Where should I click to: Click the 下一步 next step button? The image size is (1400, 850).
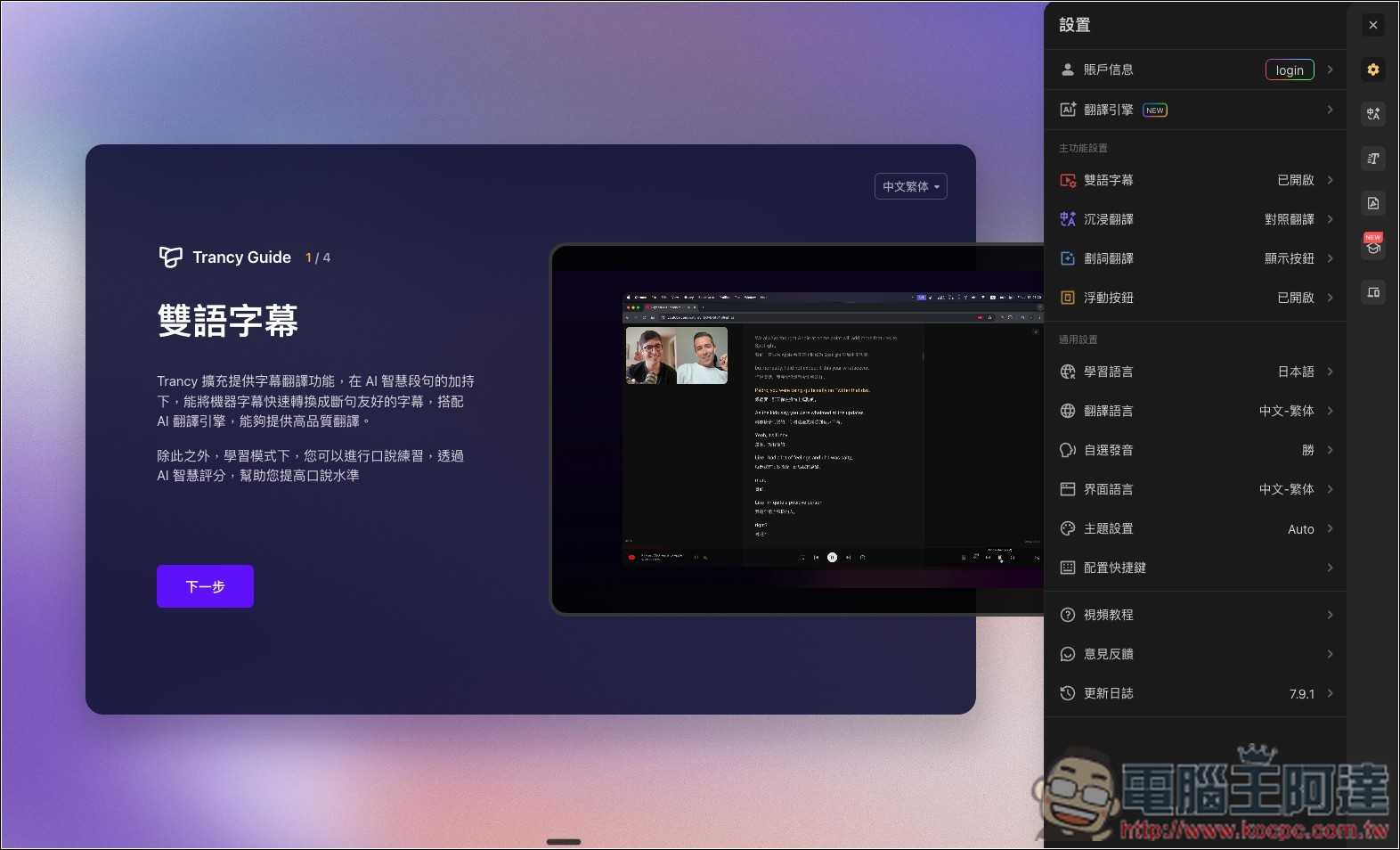[x=205, y=586]
